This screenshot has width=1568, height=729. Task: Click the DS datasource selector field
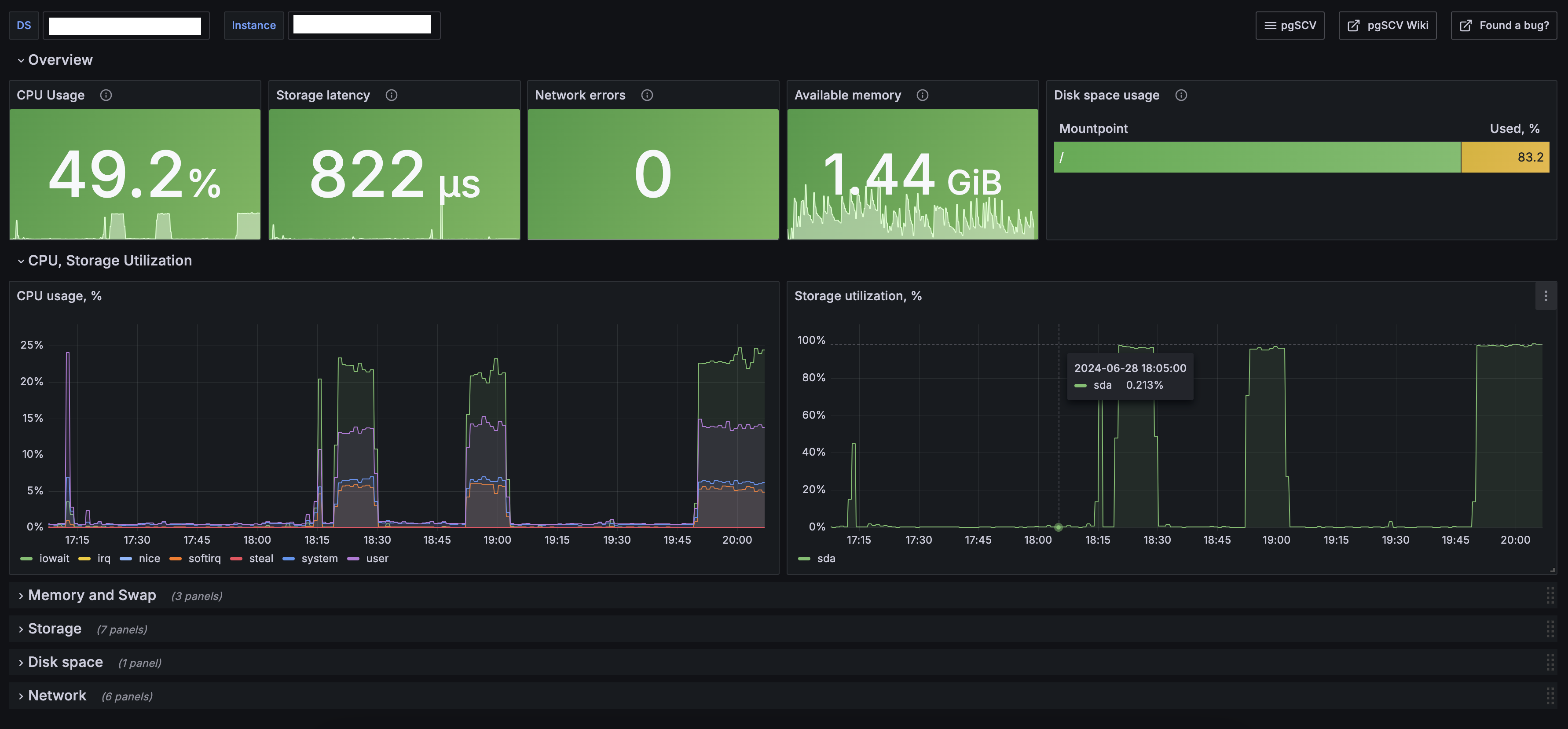click(x=125, y=26)
